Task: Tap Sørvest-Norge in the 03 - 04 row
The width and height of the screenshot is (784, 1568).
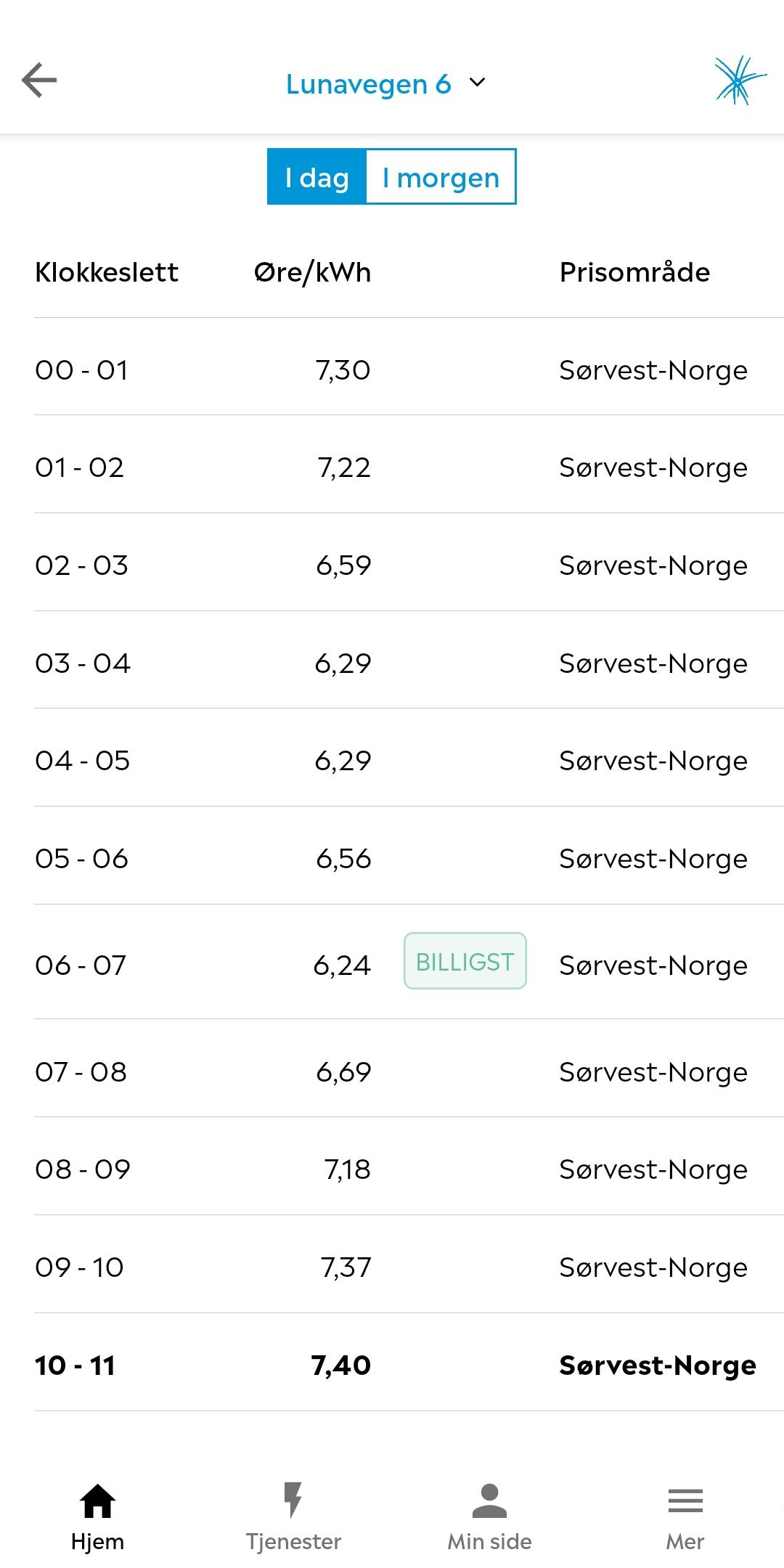Action: (x=653, y=663)
